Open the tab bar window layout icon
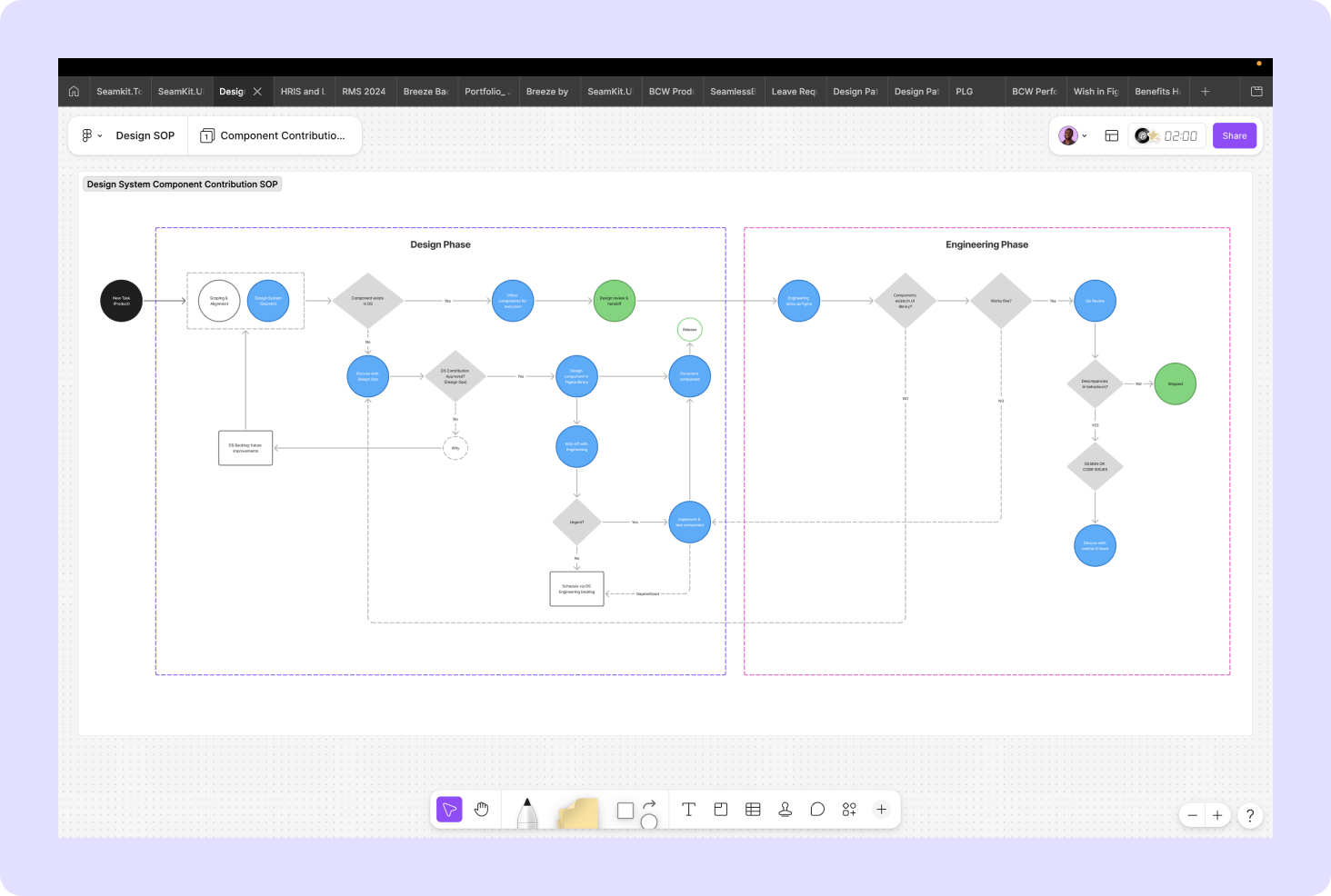 (1256, 91)
